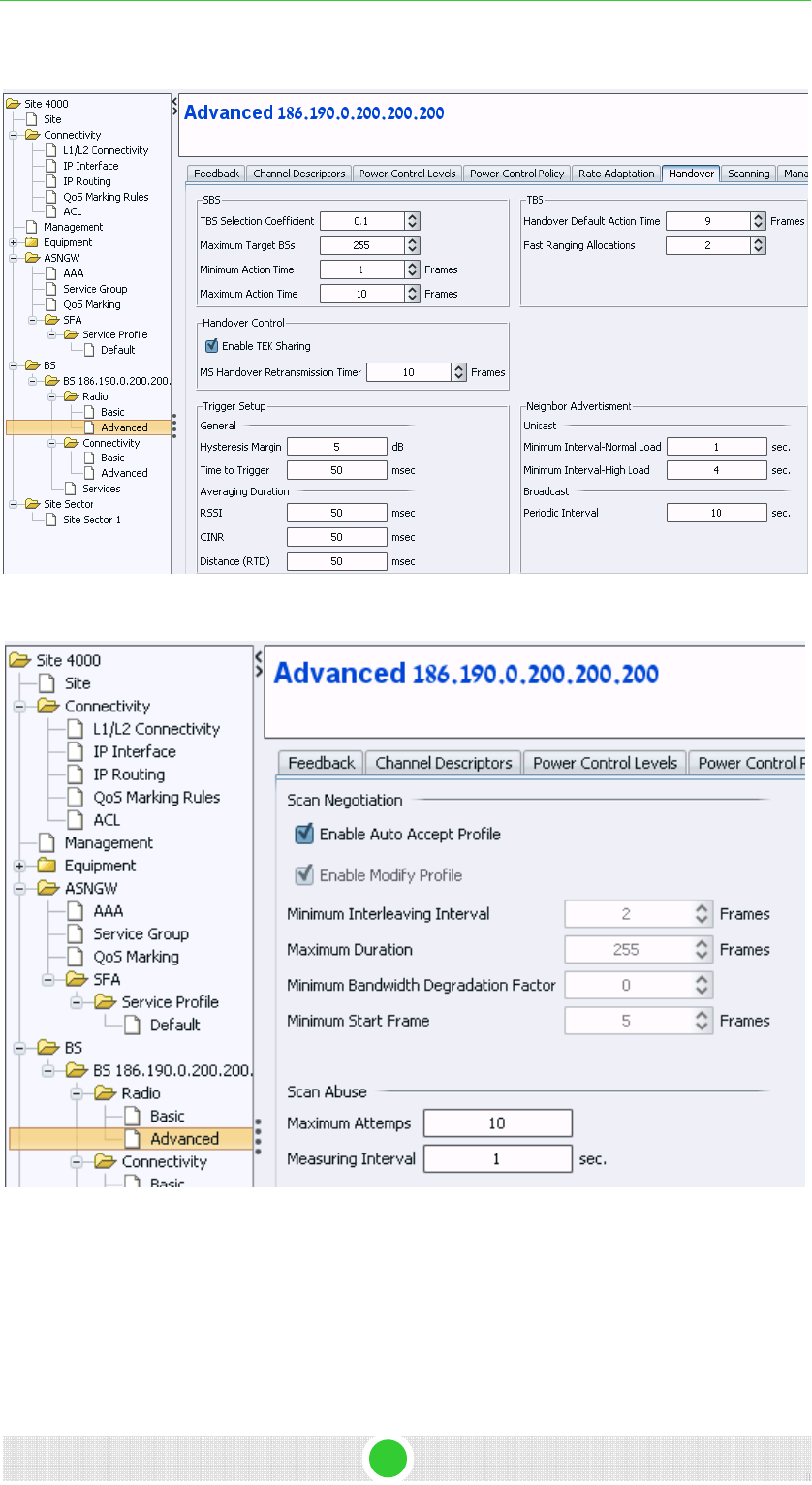The image size is (812, 1485).
Task: Select IP Interface in lower tree
Action: [x=135, y=751]
